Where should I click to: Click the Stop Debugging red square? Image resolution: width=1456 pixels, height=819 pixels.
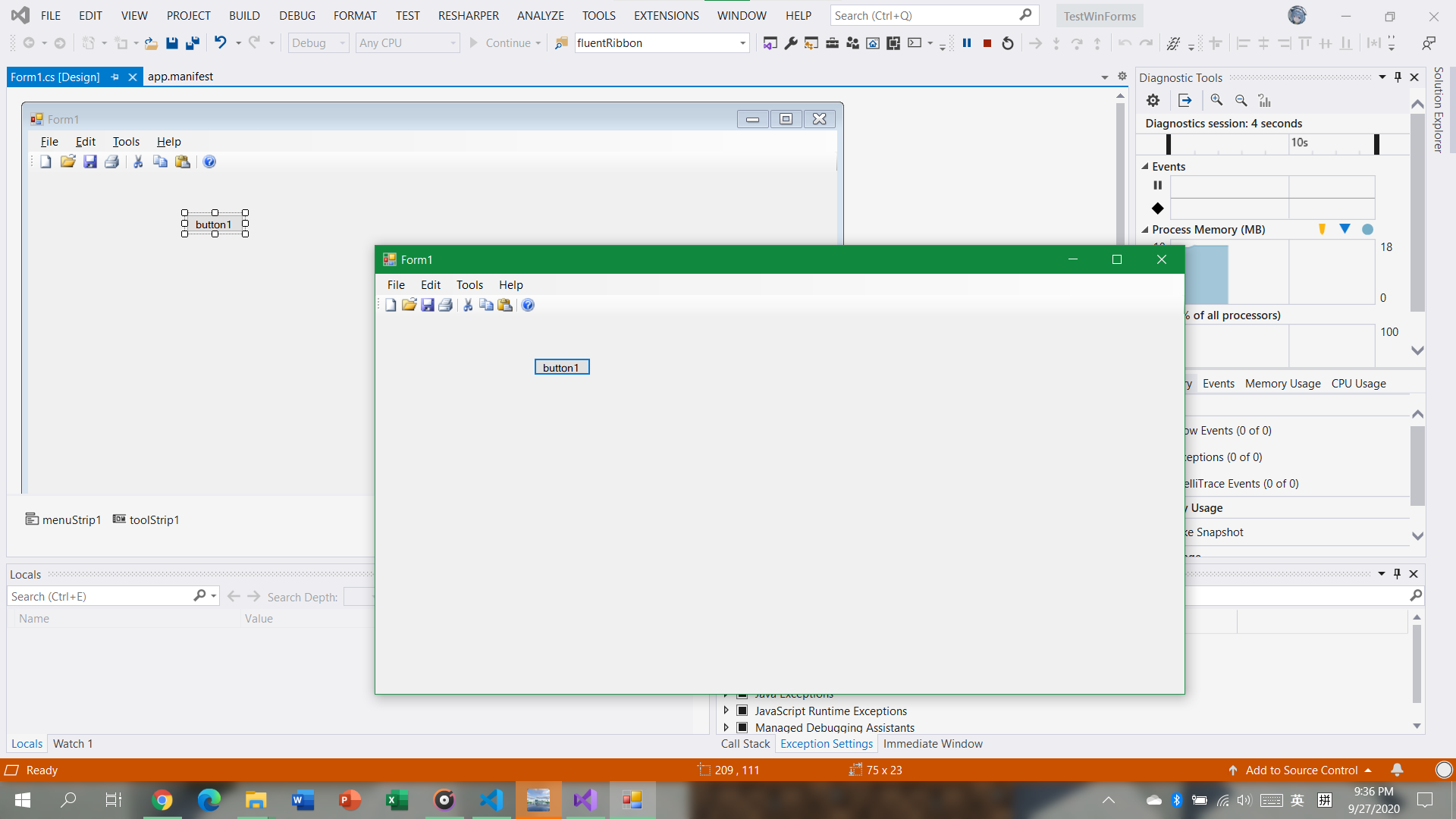coord(987,43)
